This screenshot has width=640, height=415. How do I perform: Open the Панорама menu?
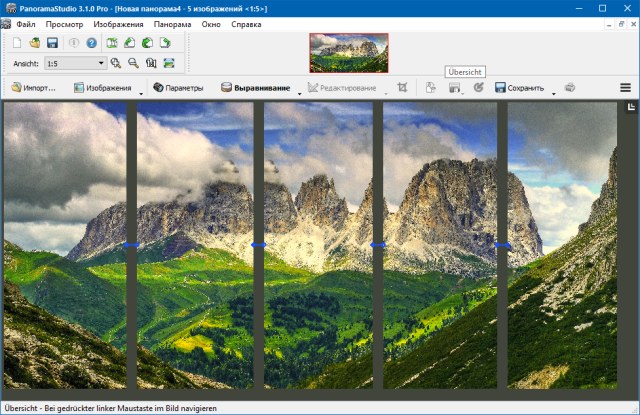(172, 23)
